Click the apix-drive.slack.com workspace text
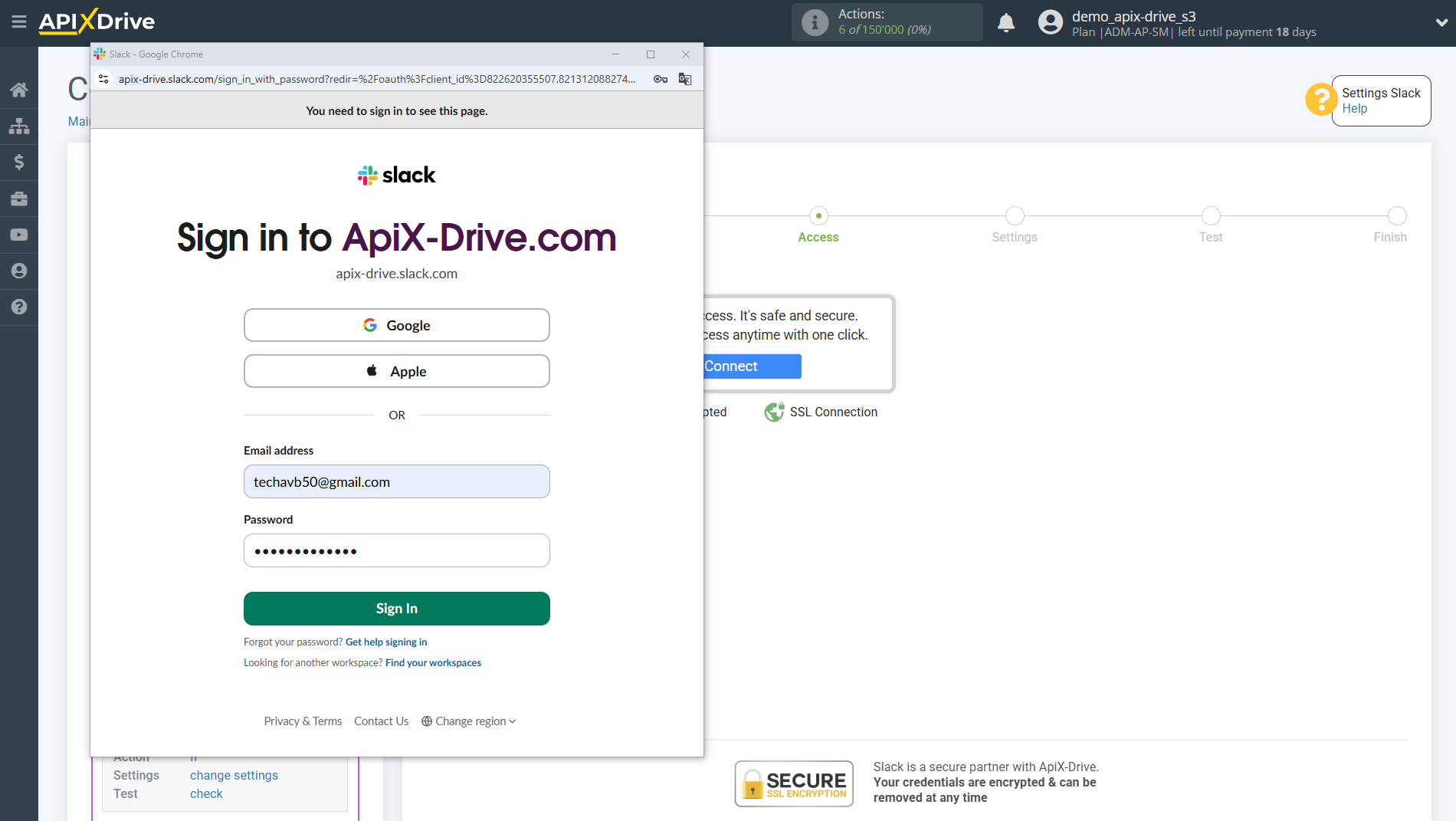 396,274
